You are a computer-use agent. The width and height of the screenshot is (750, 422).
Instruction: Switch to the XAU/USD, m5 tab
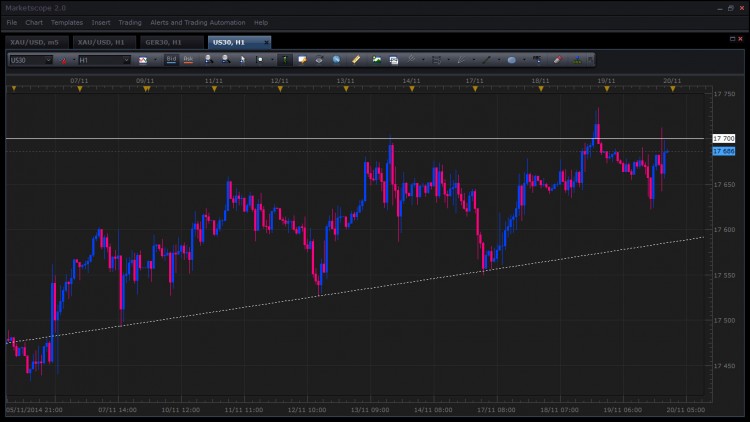[x=34, y=42]
